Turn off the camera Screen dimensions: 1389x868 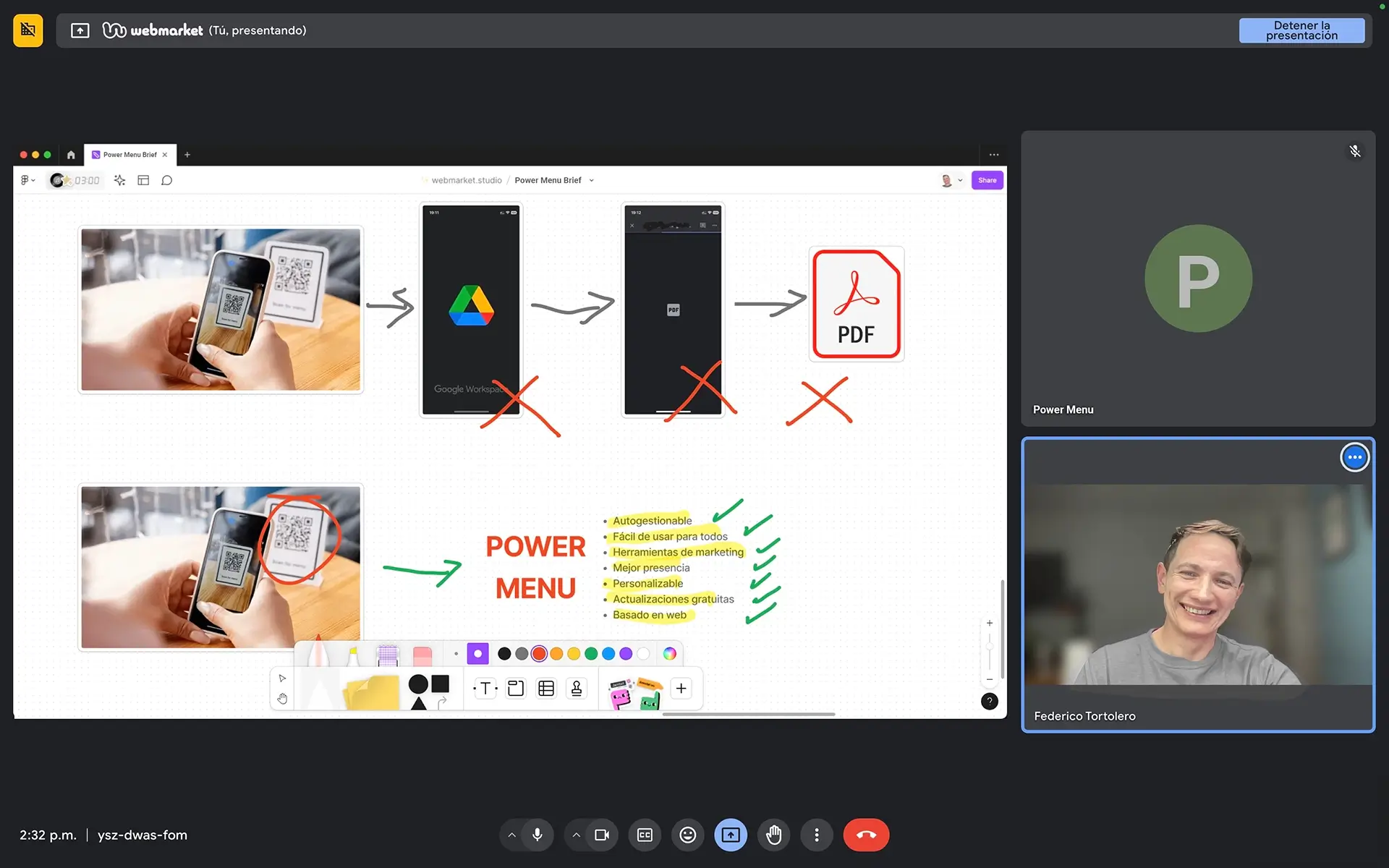[x=602, y=835]
